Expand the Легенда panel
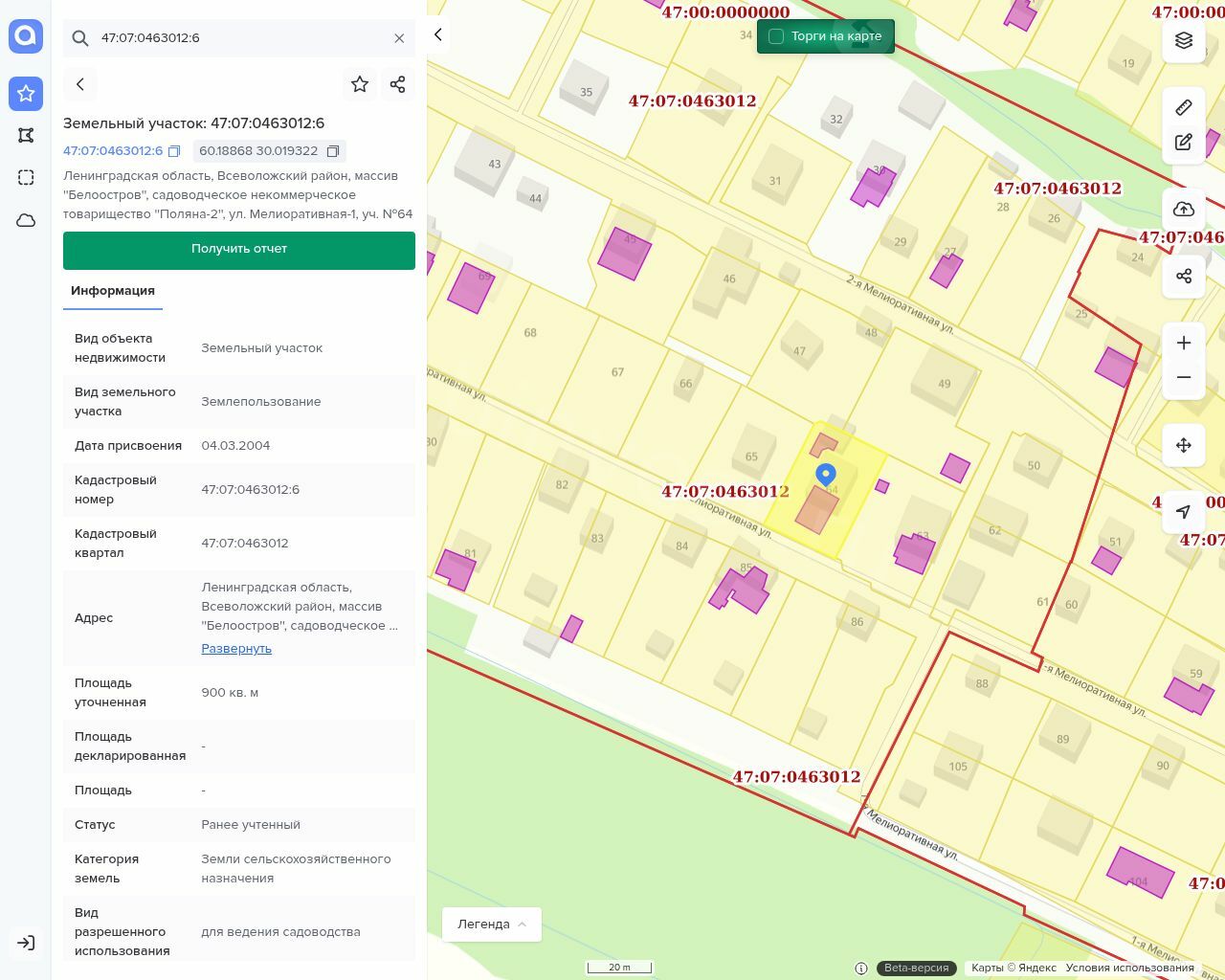The image size is (1225, 980). tap(492, 924)
